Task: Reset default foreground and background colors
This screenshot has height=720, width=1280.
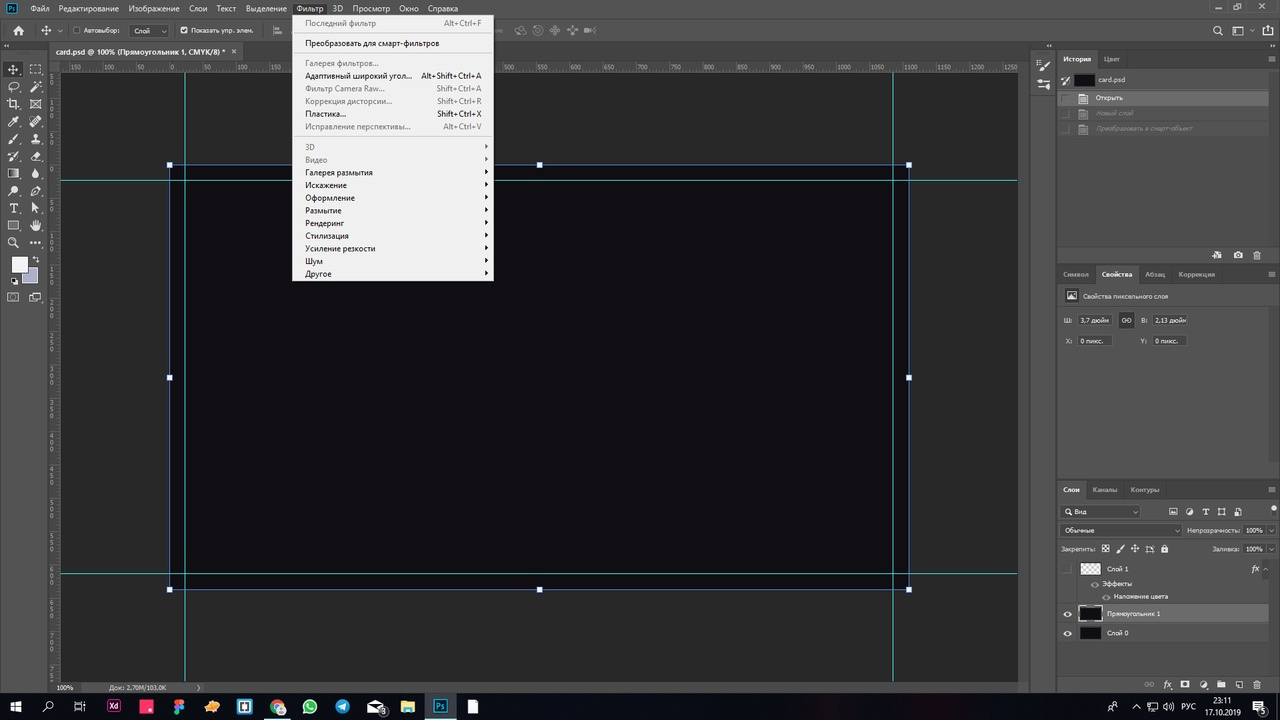Action: point(14,282)
